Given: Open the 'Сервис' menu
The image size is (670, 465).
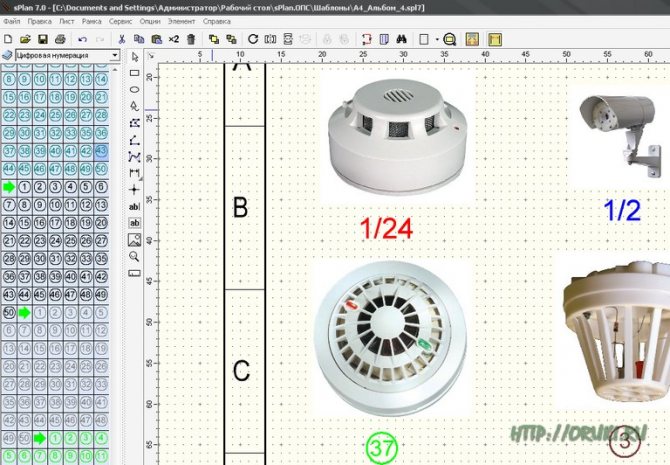Looking at the screenshot, I should [x=119, y=20].
